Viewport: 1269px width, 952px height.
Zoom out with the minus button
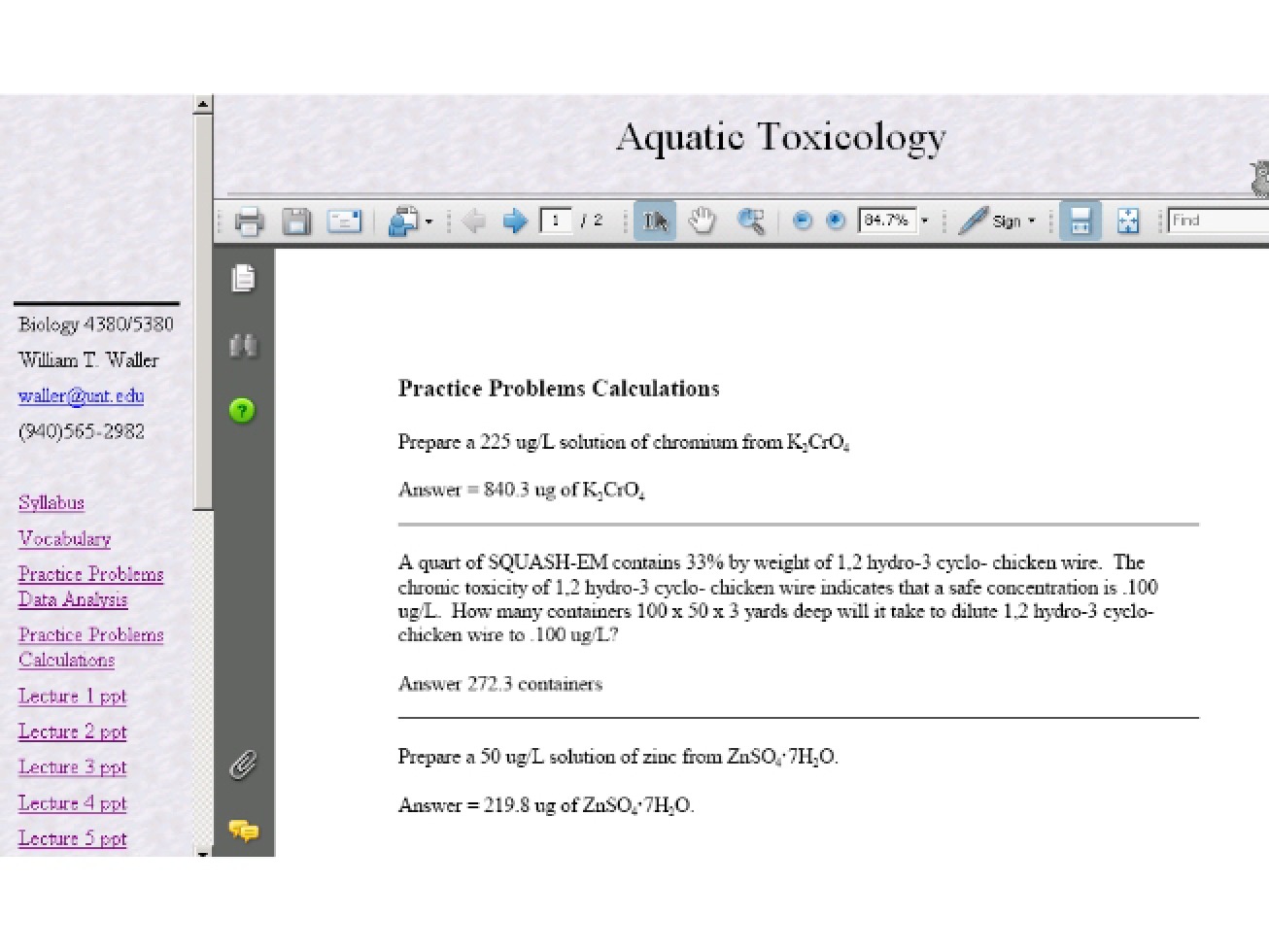[802, 221]
